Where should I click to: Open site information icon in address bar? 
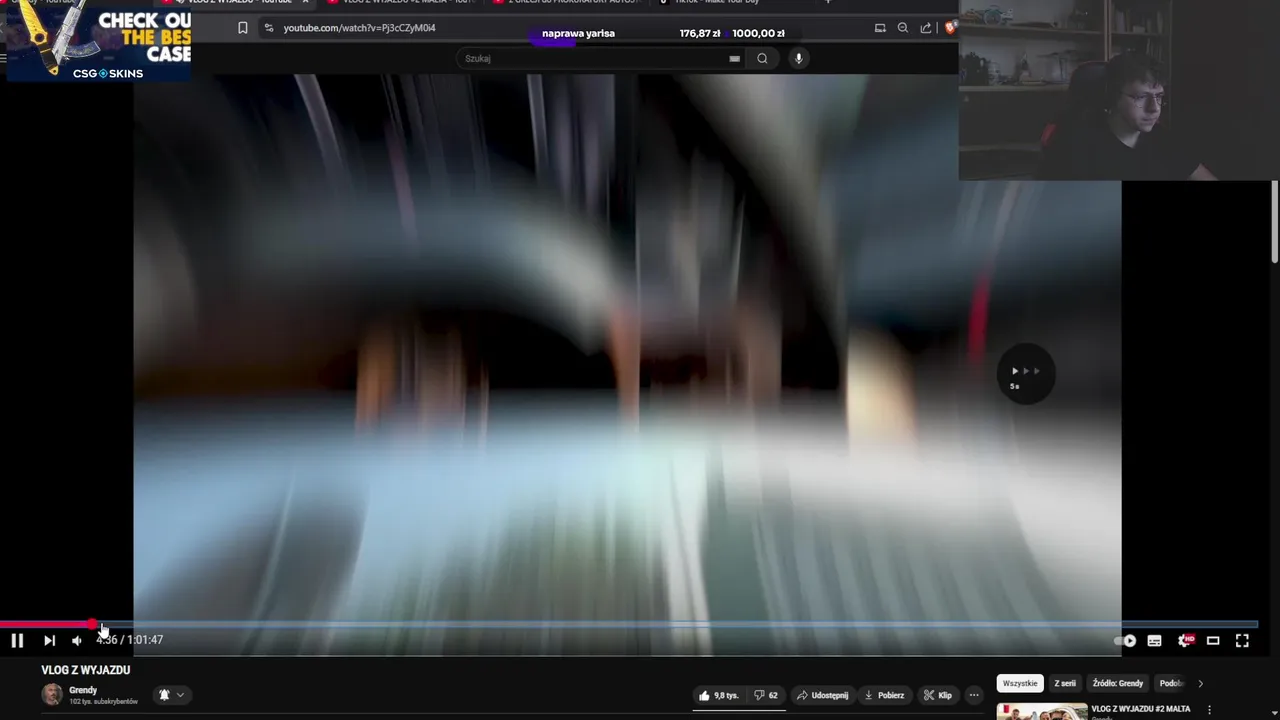(269, 28)
